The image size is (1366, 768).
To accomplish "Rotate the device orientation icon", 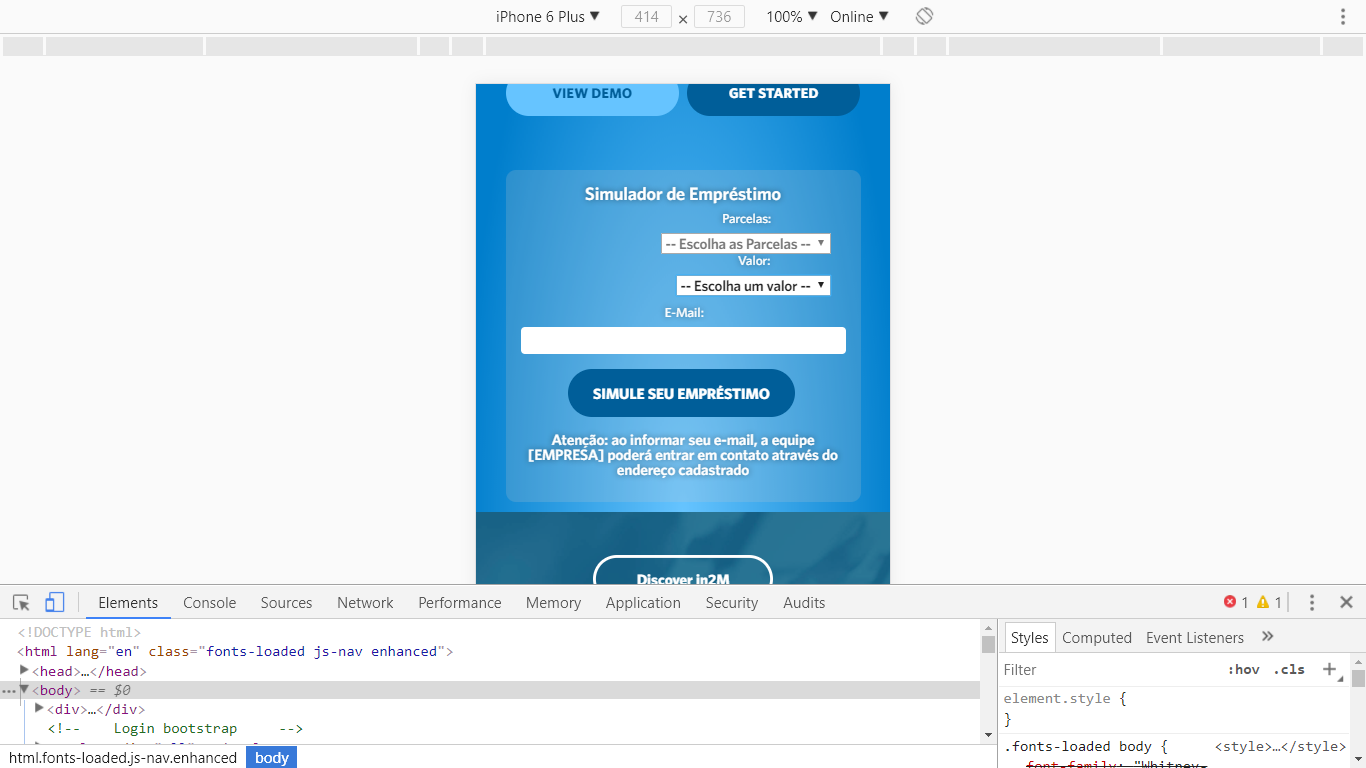I will point(924,16).
